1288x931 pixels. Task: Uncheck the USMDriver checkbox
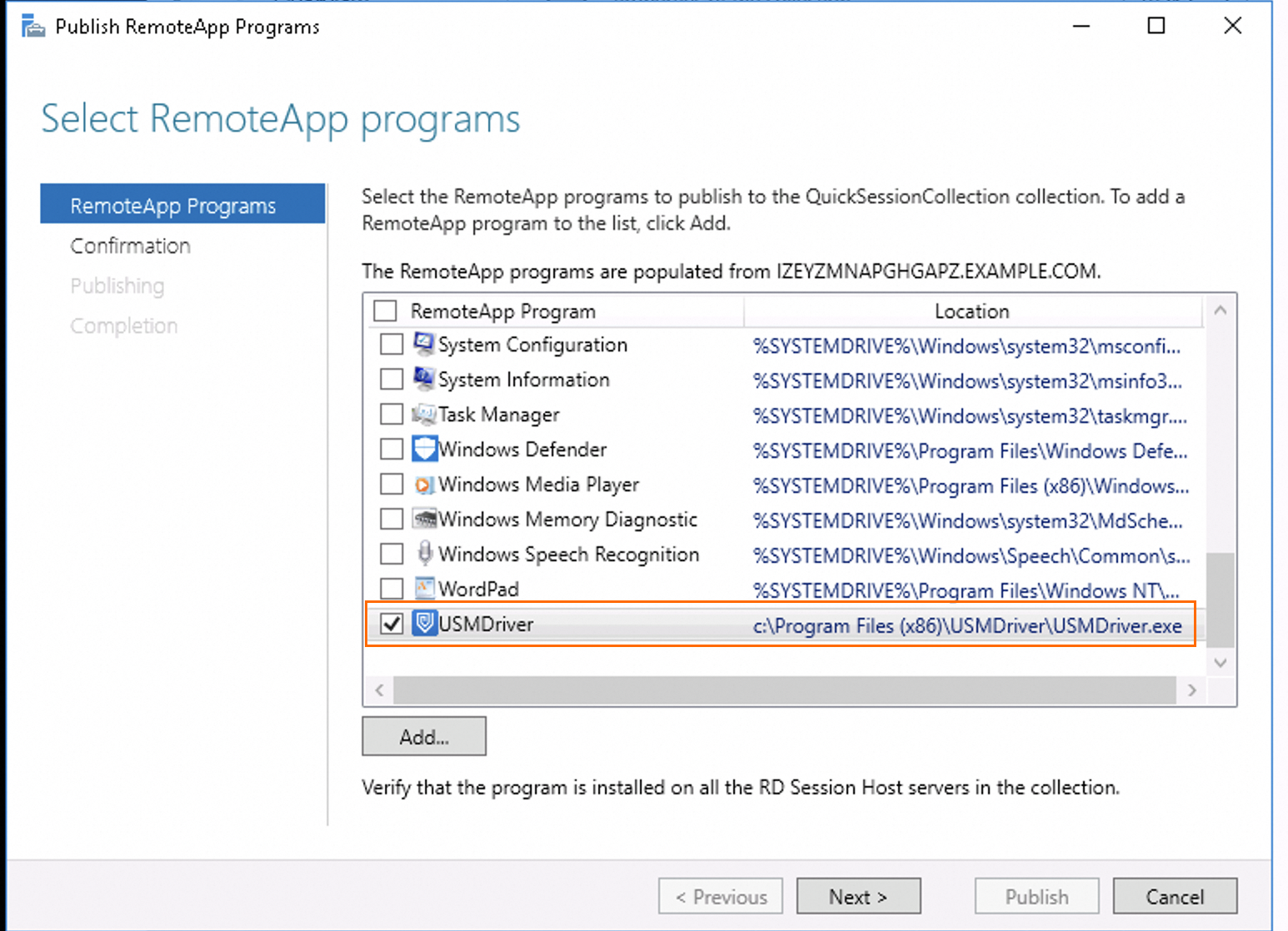(392, 624)
